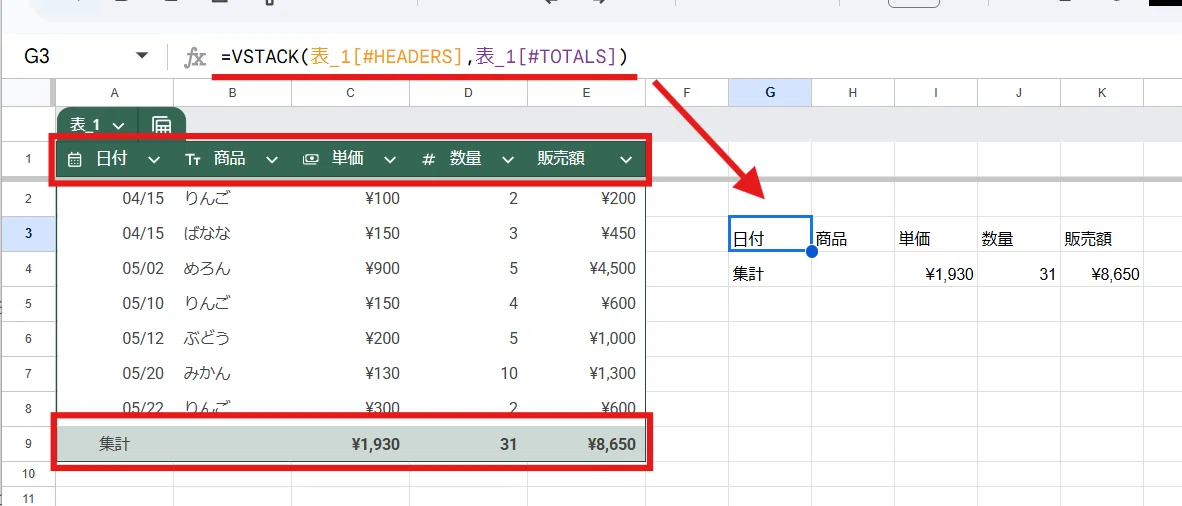This screenshot has width=1182, height=506.
Task: Click cell G3 containing 日付
Action: pos(770,234)
